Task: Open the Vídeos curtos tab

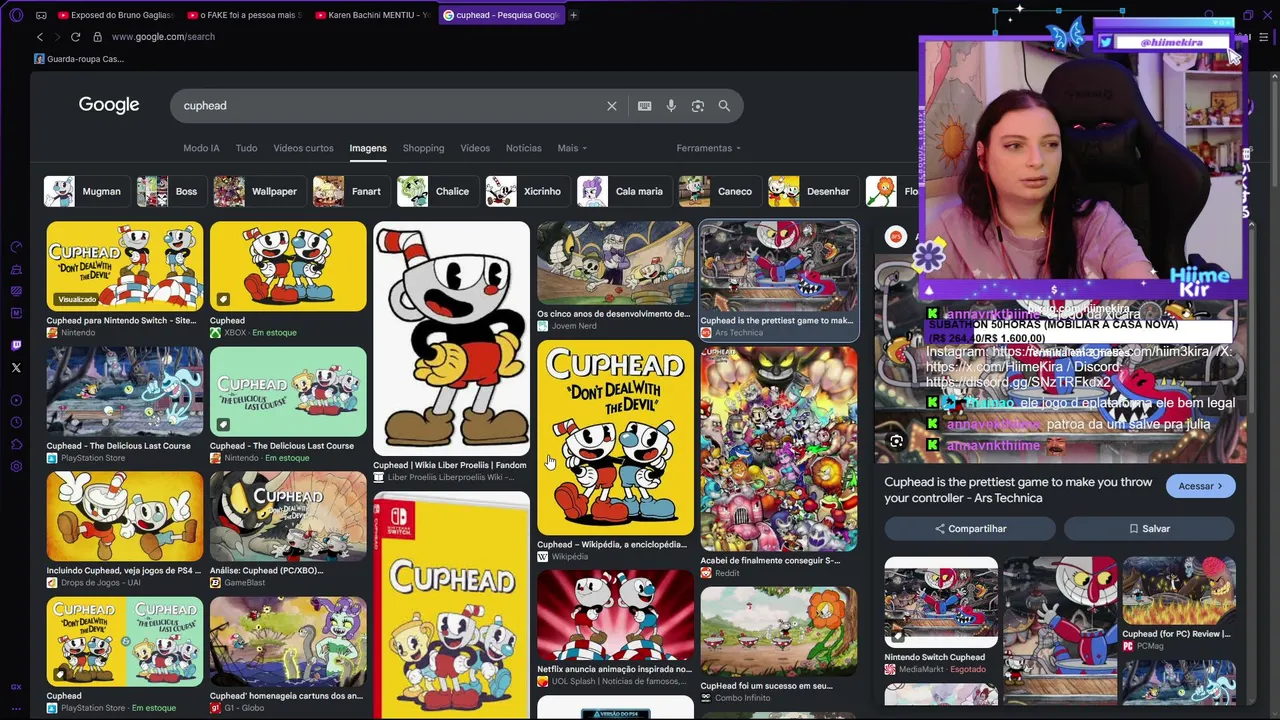Action: [303, 148]
